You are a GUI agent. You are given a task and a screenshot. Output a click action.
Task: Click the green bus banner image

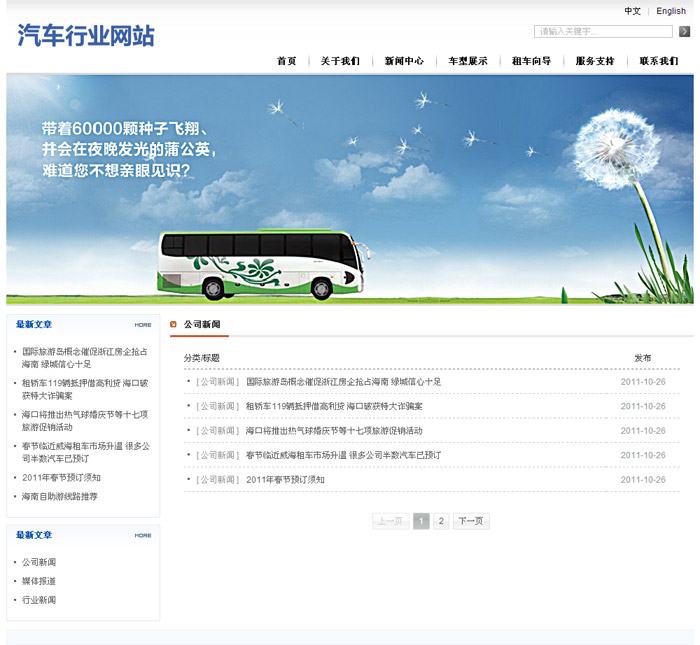(264, 263)
